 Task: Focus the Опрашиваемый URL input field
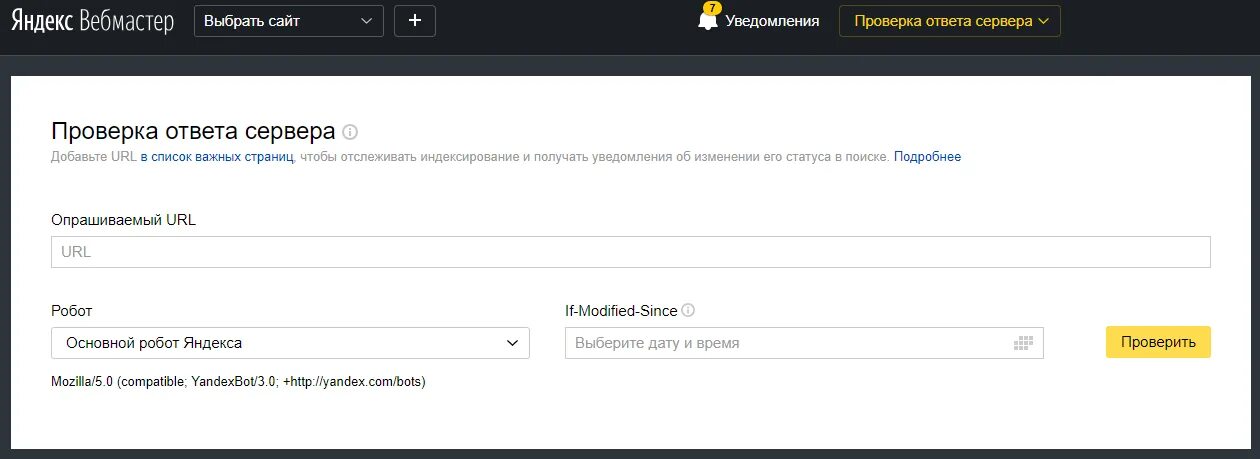point(631,252)
